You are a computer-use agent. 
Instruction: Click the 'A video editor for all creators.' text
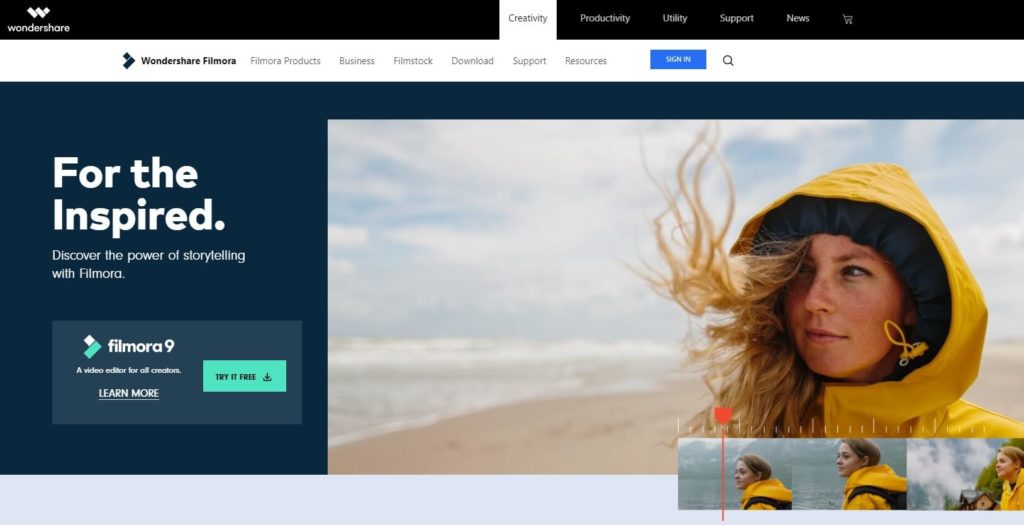point(129,370)
